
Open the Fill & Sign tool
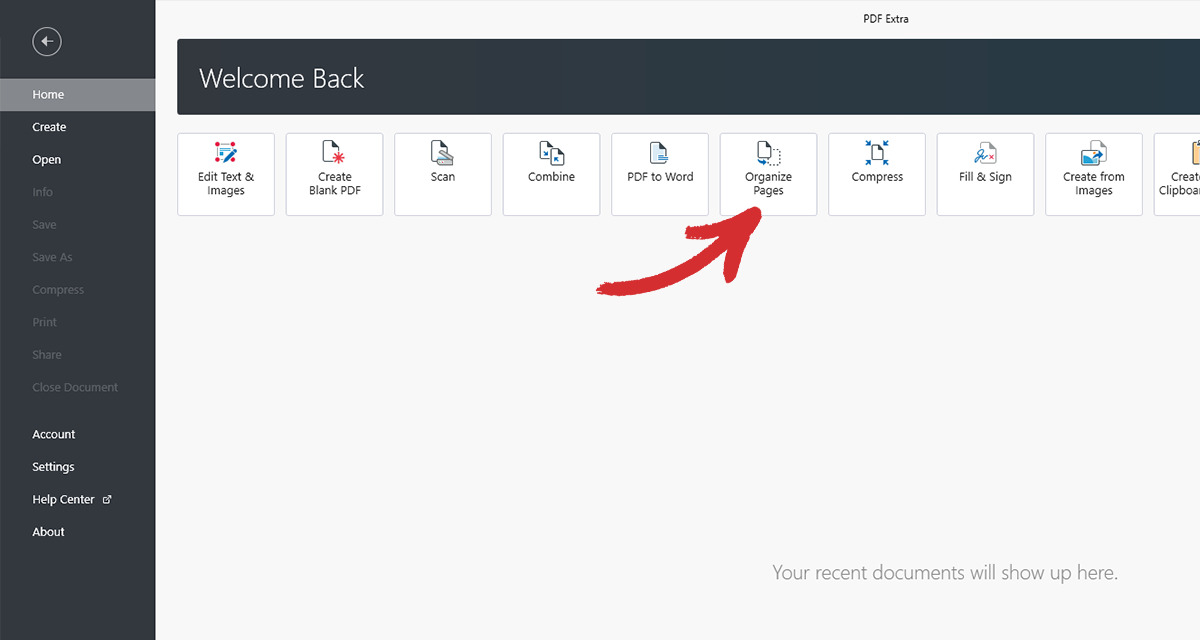point(985,174)
